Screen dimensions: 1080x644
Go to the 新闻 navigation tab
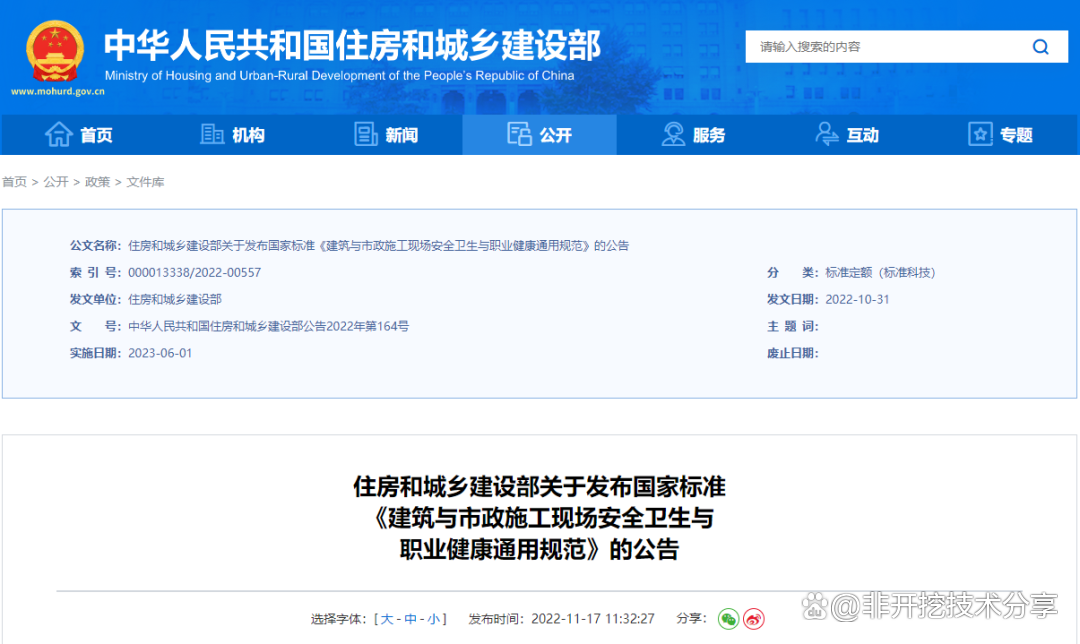click(386, 135)
